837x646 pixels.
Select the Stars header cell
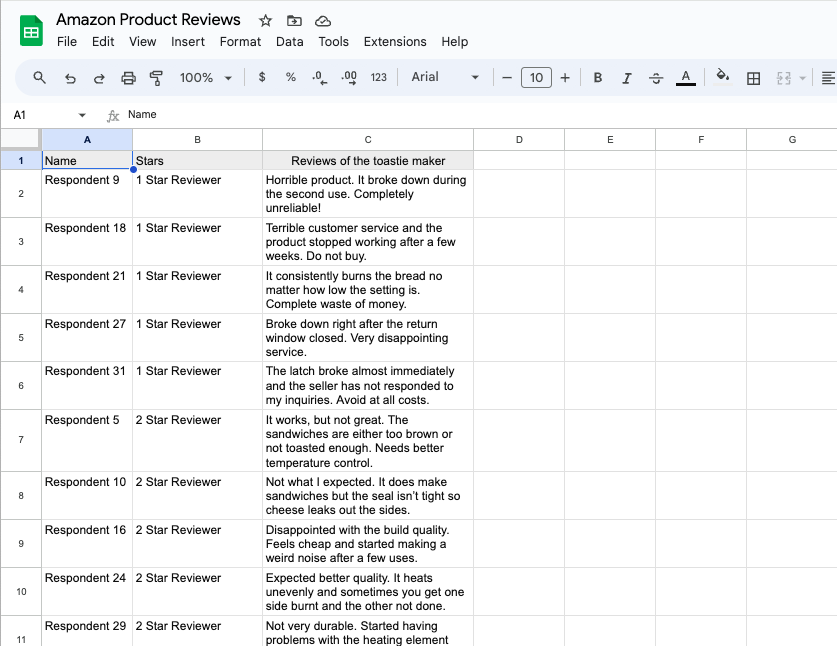coord(198,161)
